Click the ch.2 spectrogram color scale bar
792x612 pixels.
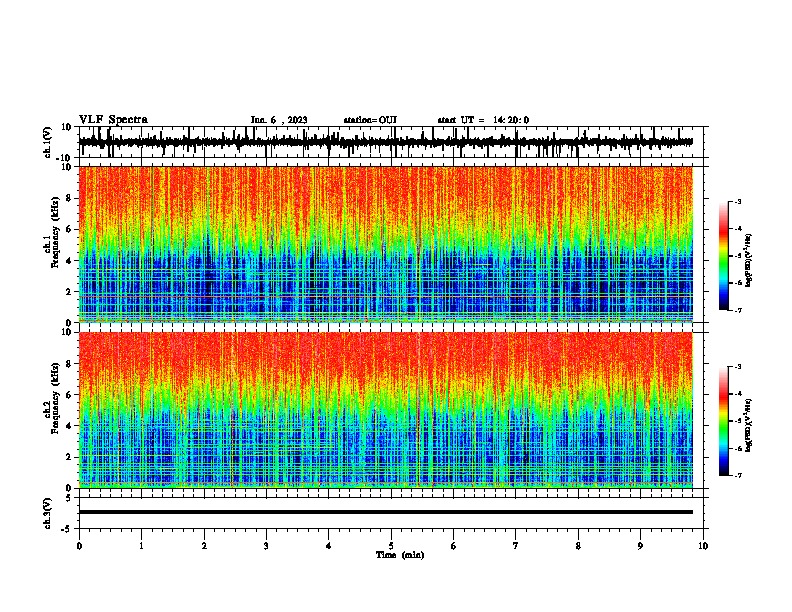723,421
